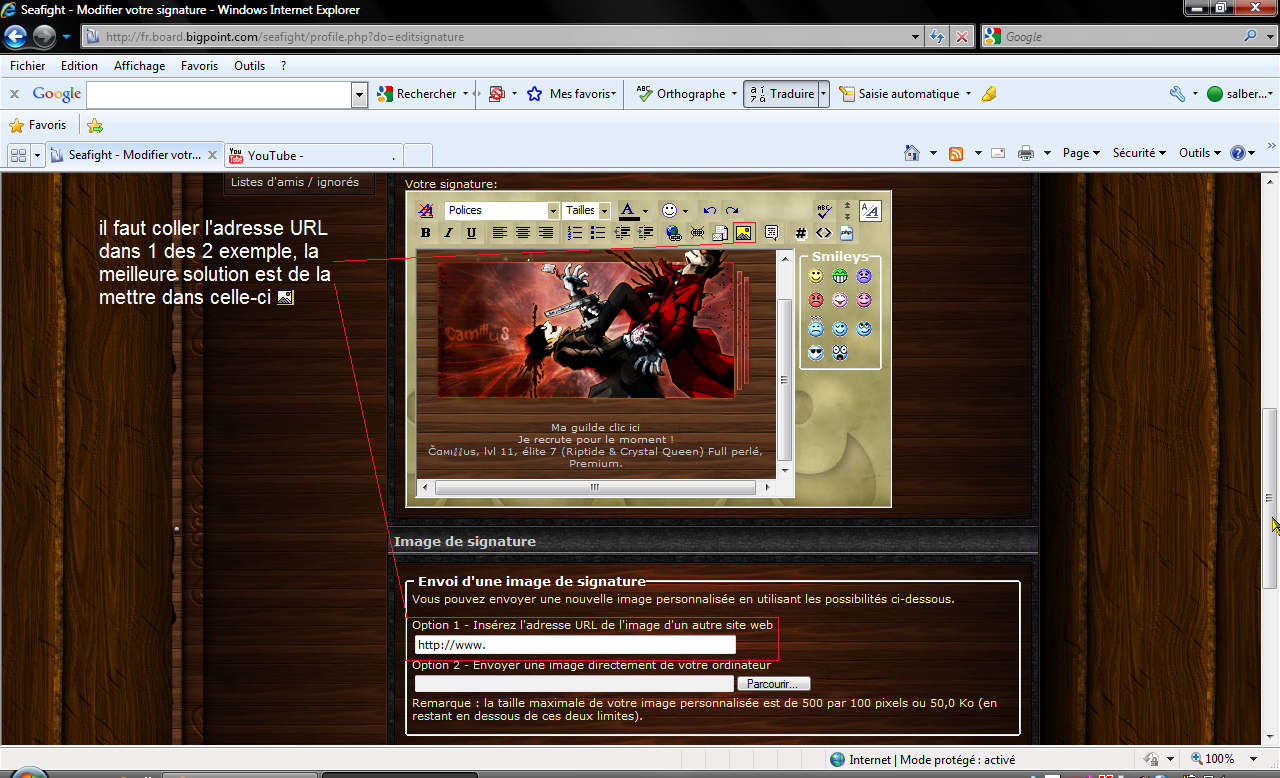The height and width of the screenshot is (778, 1280).
Task: Click the Parcourir... browse button
Action: coord(773,684)
